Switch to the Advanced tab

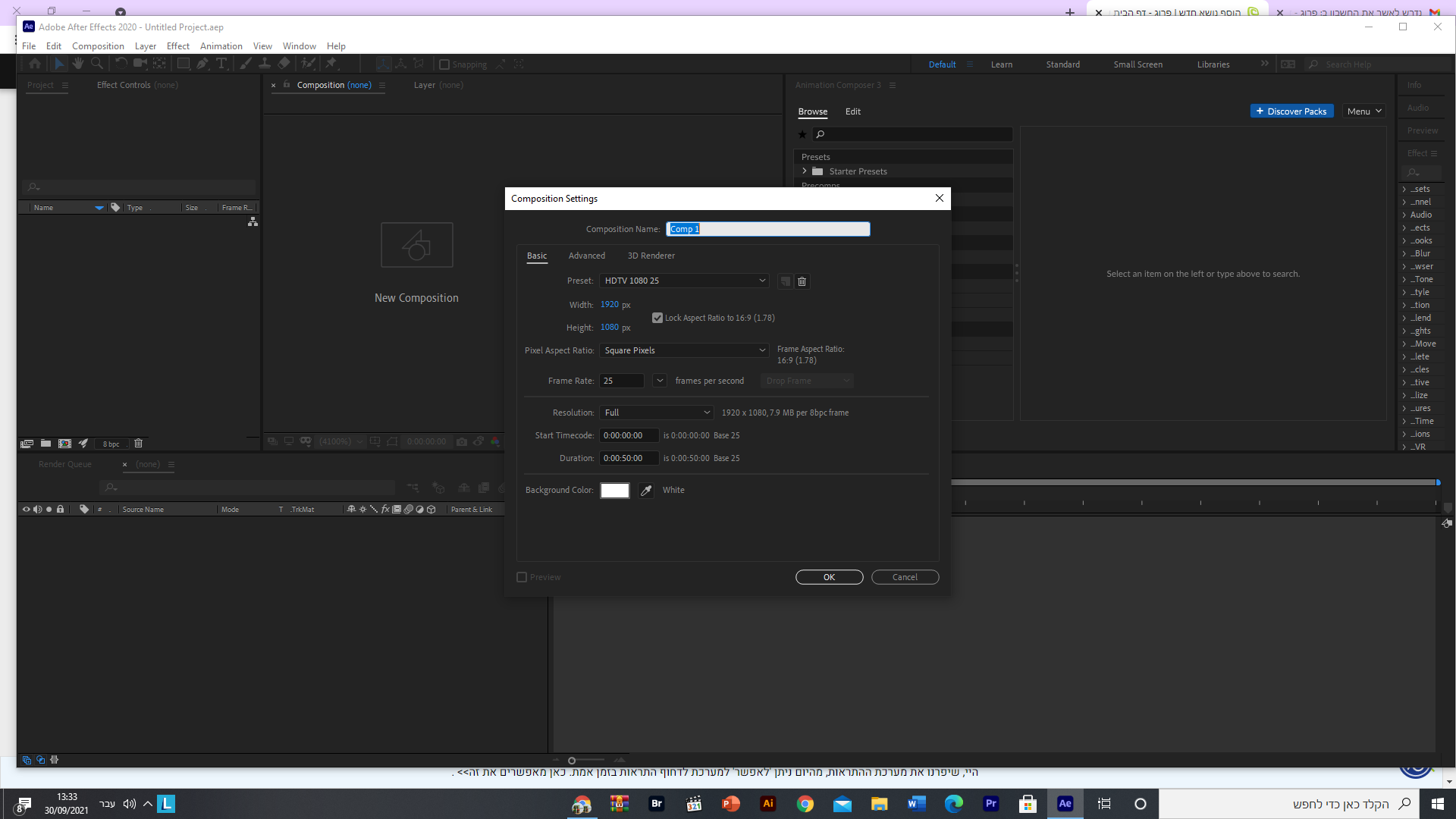586,256
